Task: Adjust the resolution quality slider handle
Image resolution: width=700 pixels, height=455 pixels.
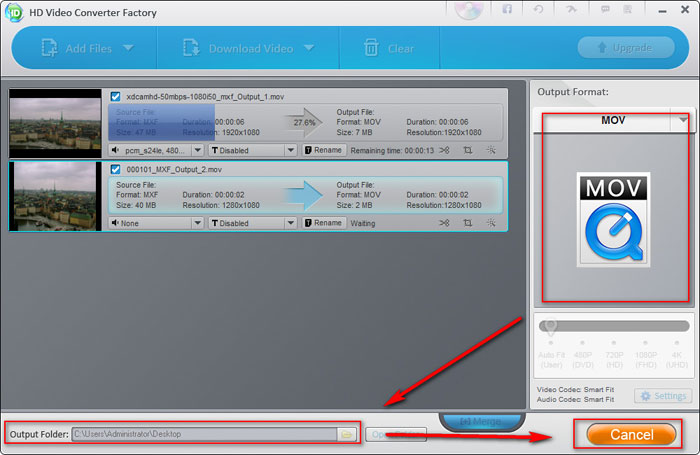Action: [x=550, y=327]
